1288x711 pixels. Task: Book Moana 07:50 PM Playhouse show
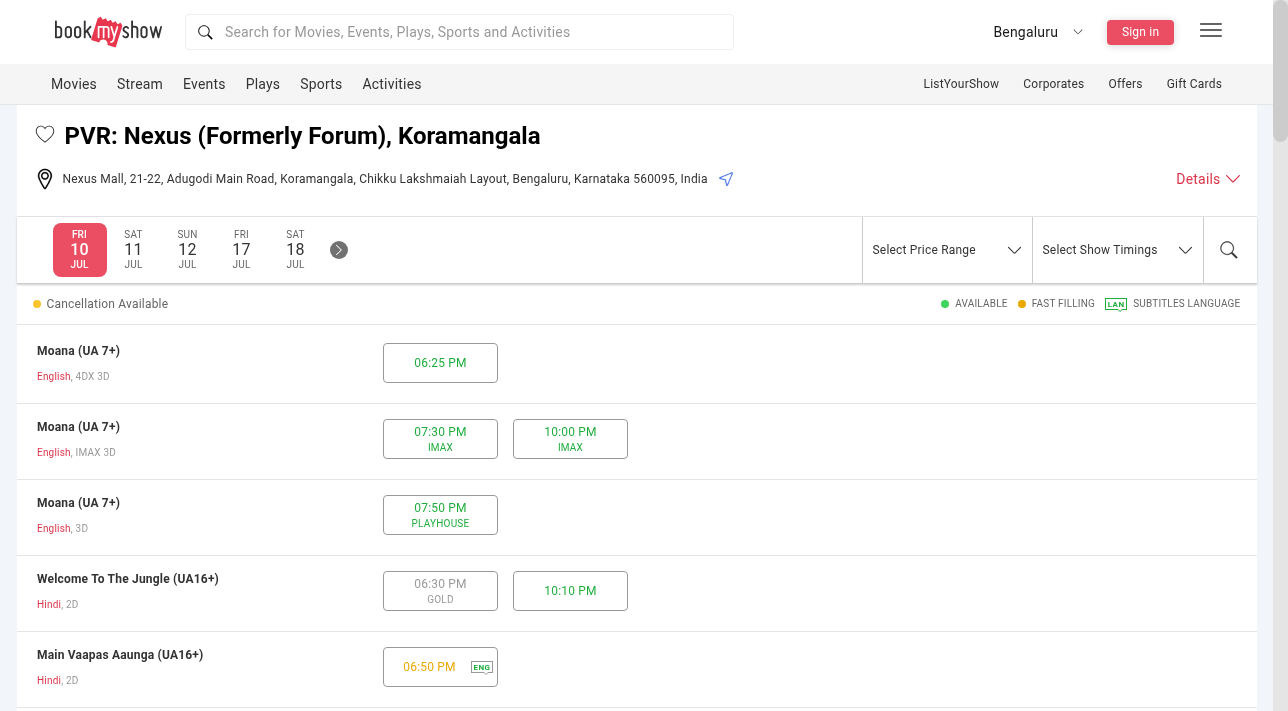pos(440,515)
